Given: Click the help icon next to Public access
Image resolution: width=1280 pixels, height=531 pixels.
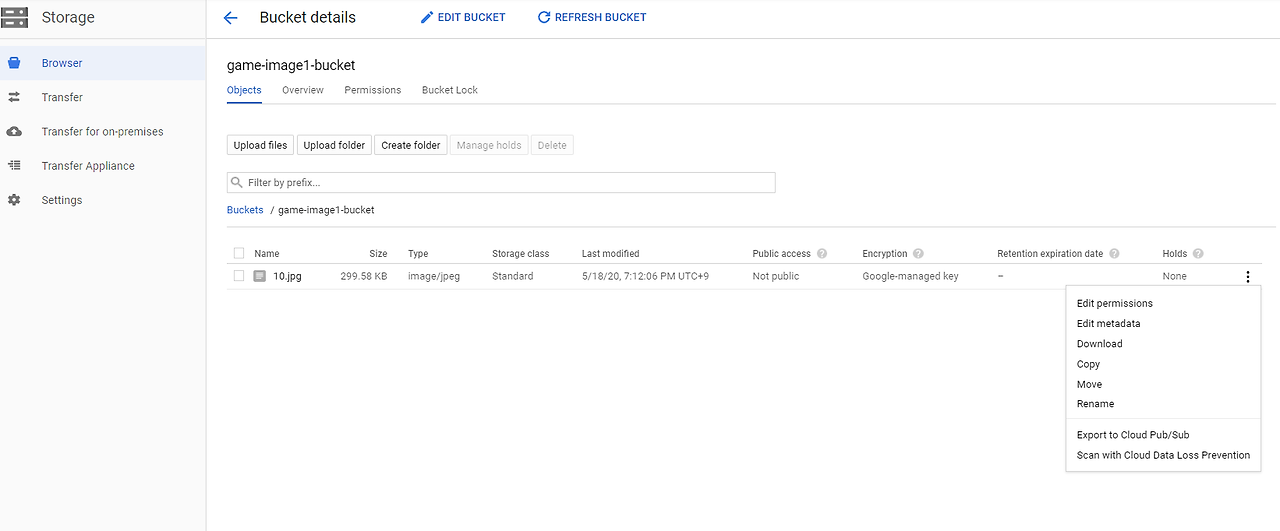Looking at the screenshot, I should (x=822, y=254).
